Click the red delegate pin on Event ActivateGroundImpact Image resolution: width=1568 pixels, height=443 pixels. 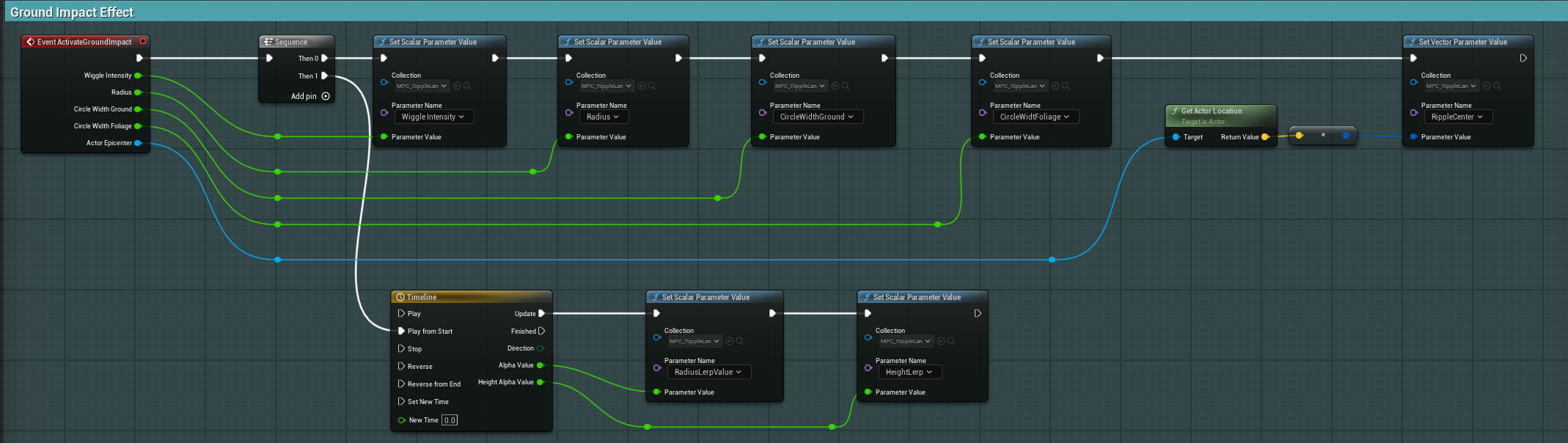coord(143,42)
